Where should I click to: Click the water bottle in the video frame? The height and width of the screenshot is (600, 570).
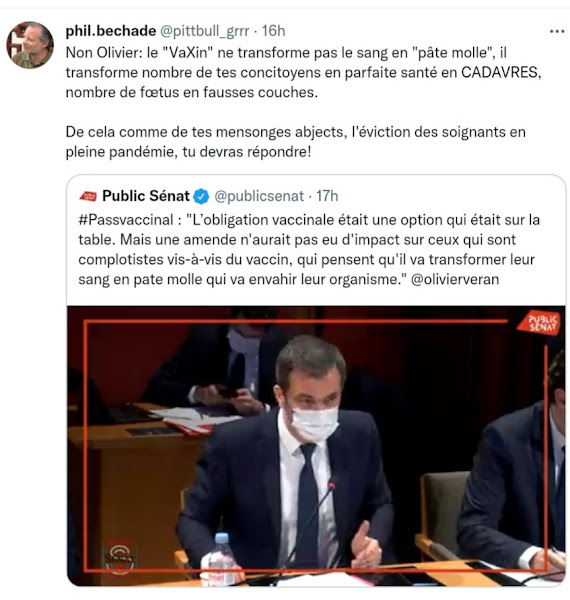[x=222, y=559]
